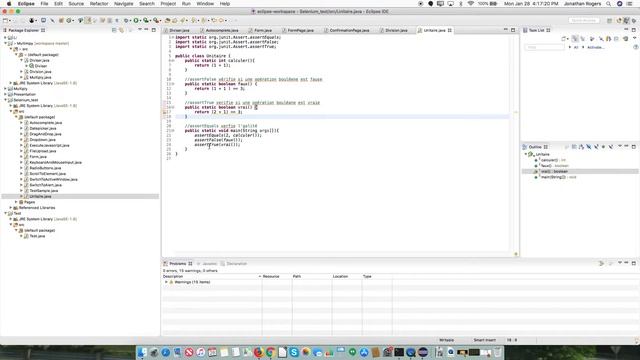640x360 pixels.
Task: Toggle Focus on Workweek in Task List toolbar
Action: [x=593, y=39]
